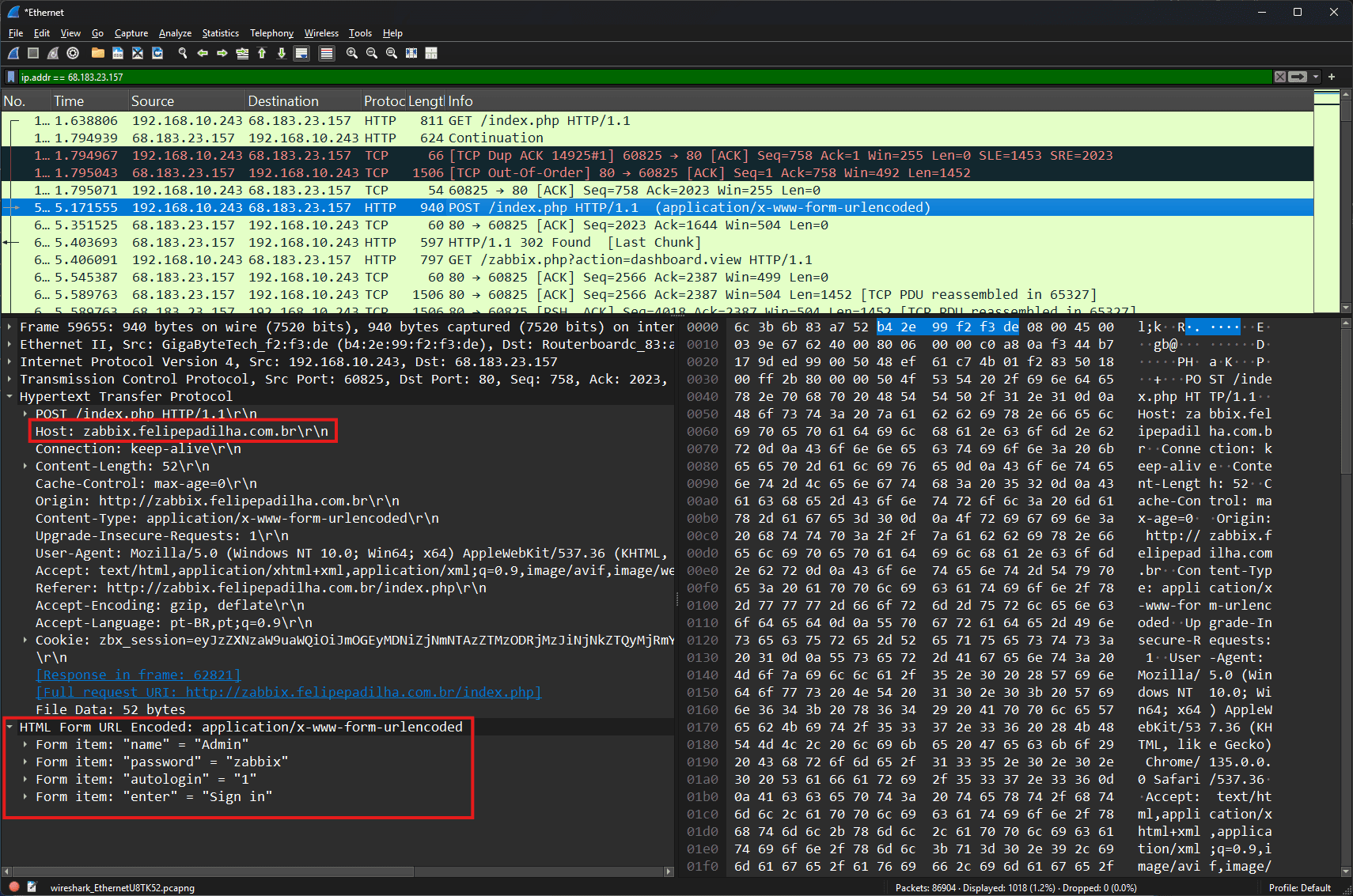The height and width of the screenshot is (896, 1353).
Task: Follow Response in frame 62821 link
Action: point(138,675)
